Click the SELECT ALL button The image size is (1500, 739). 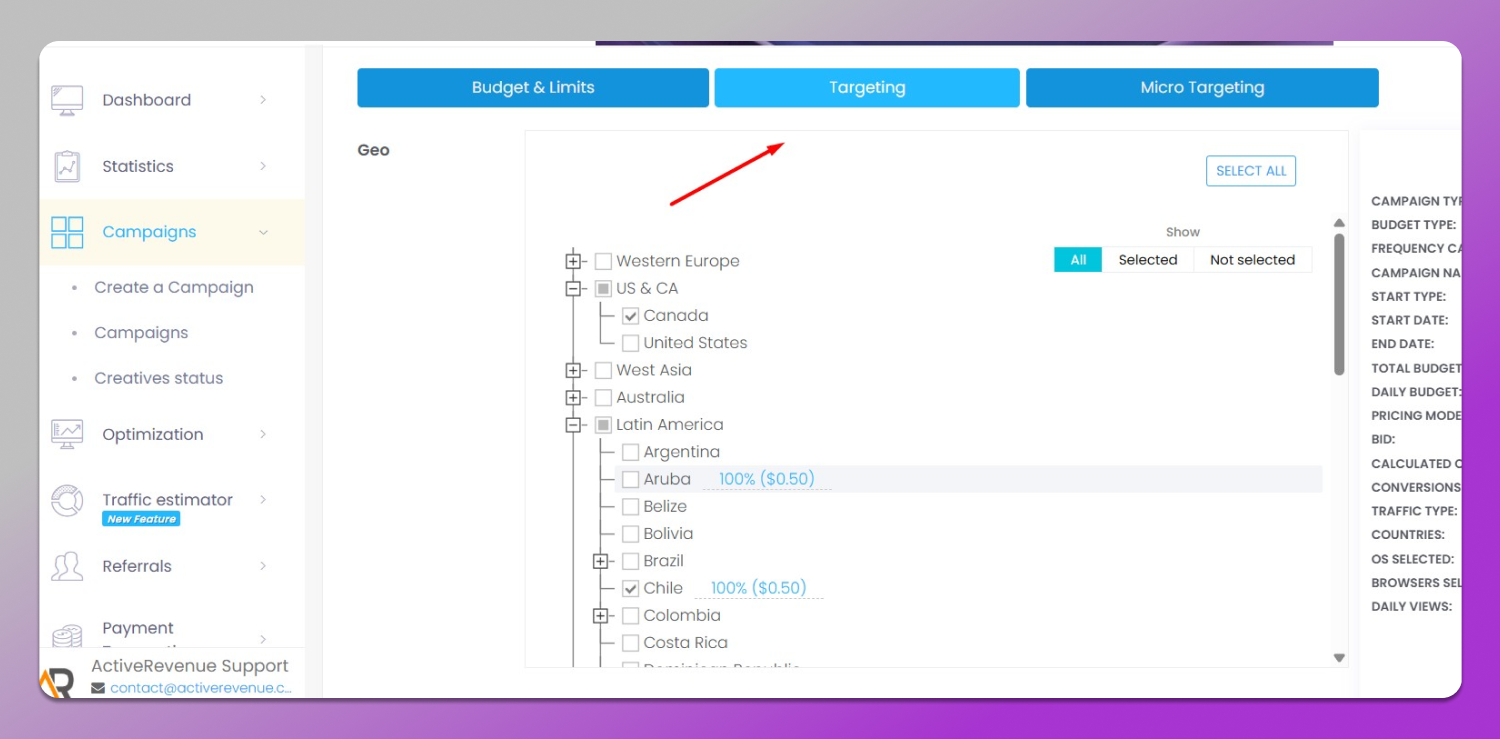[1250, 170]
